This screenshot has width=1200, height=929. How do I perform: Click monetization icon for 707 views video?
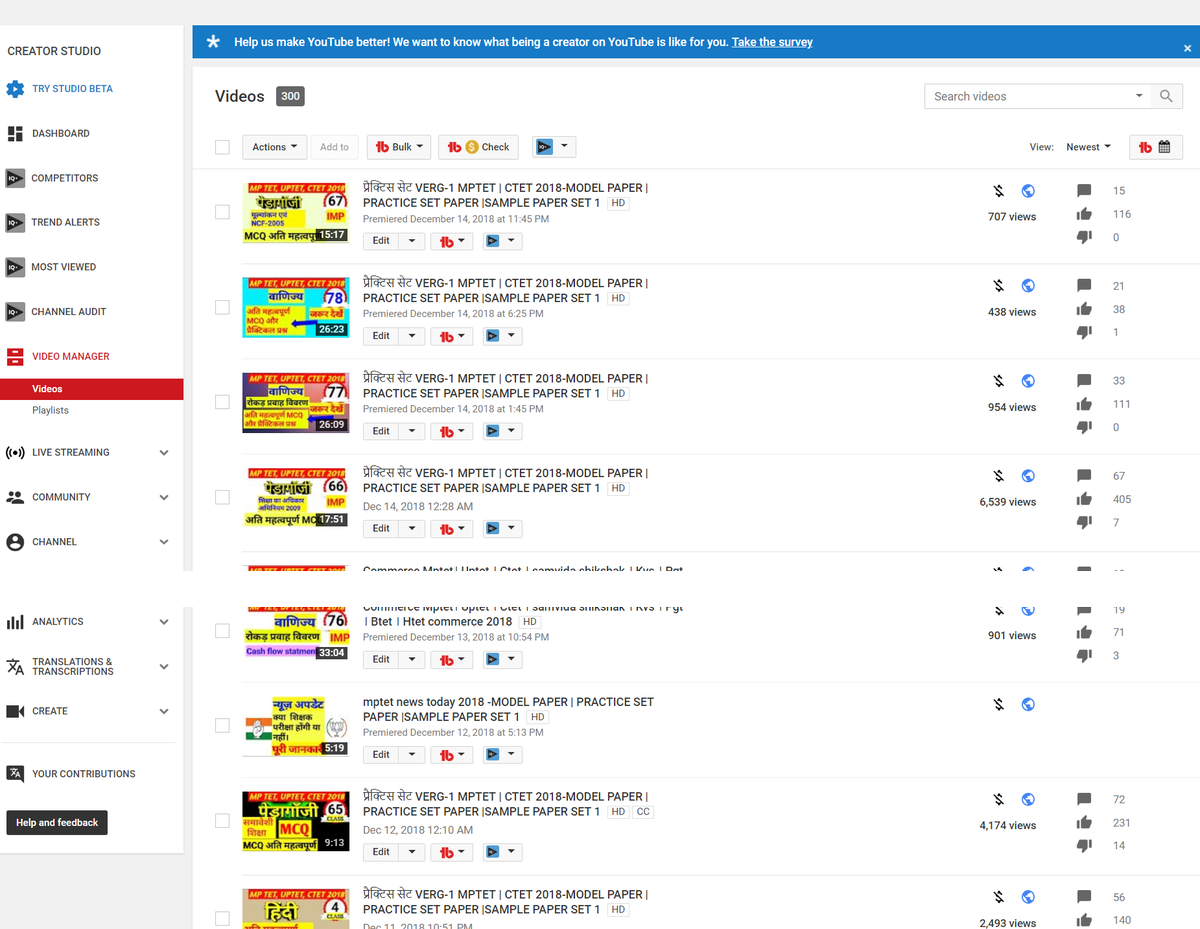tap(998, 191)
